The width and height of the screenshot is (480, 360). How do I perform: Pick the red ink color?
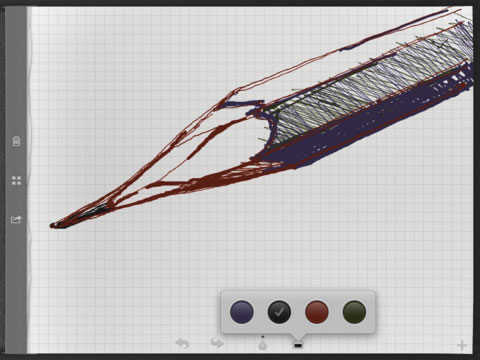317,312
